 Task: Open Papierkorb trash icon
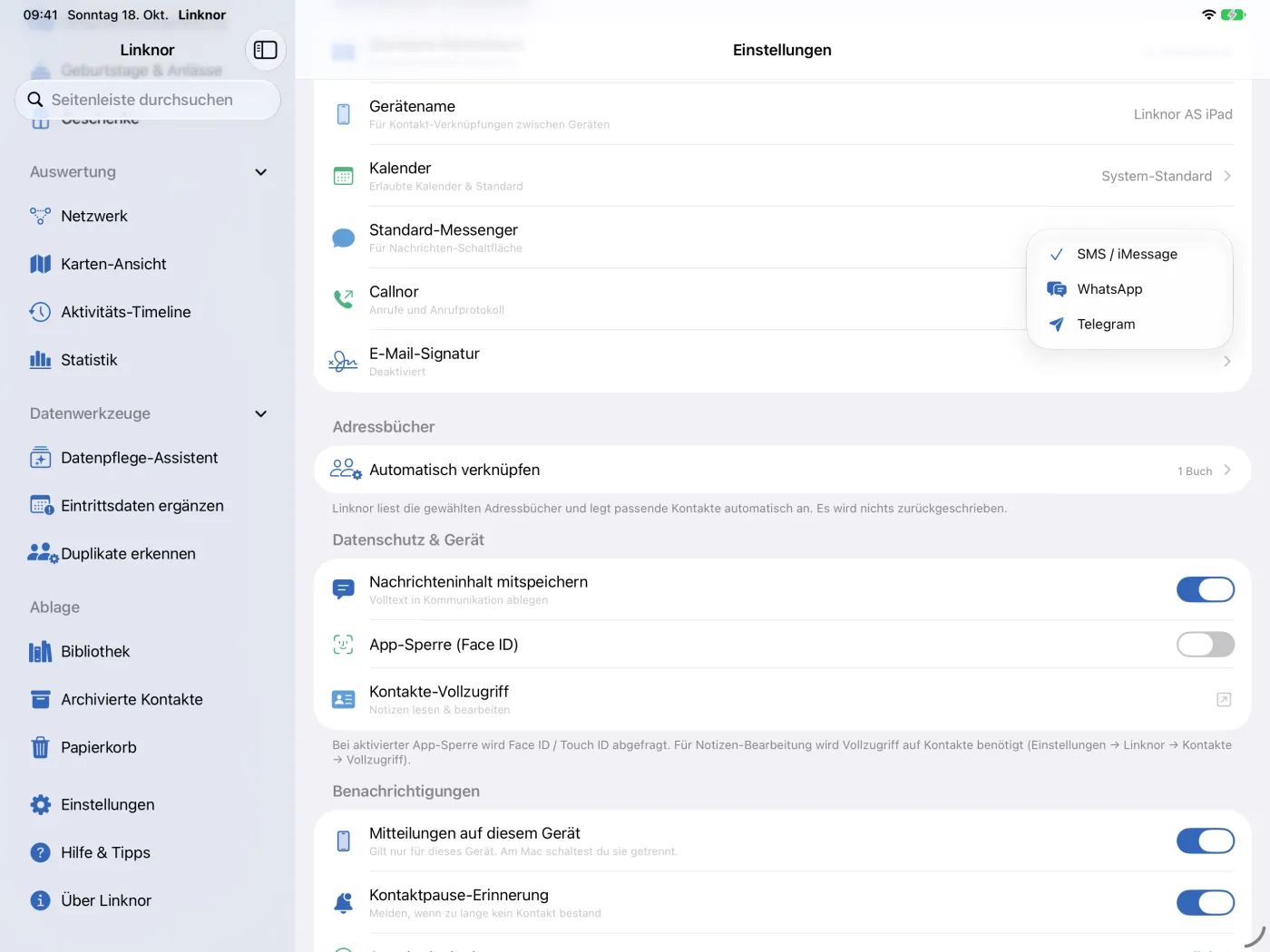pyautogui.click(x=40, y=747)
